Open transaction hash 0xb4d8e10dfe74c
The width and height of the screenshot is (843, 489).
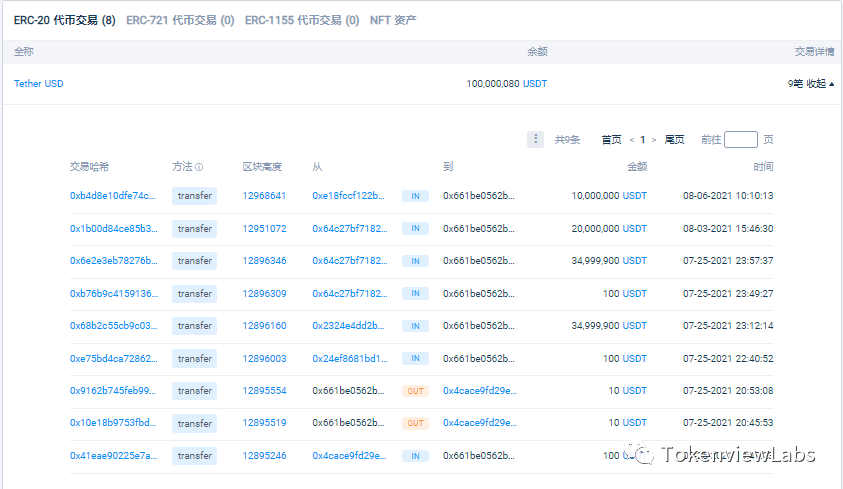113,196
